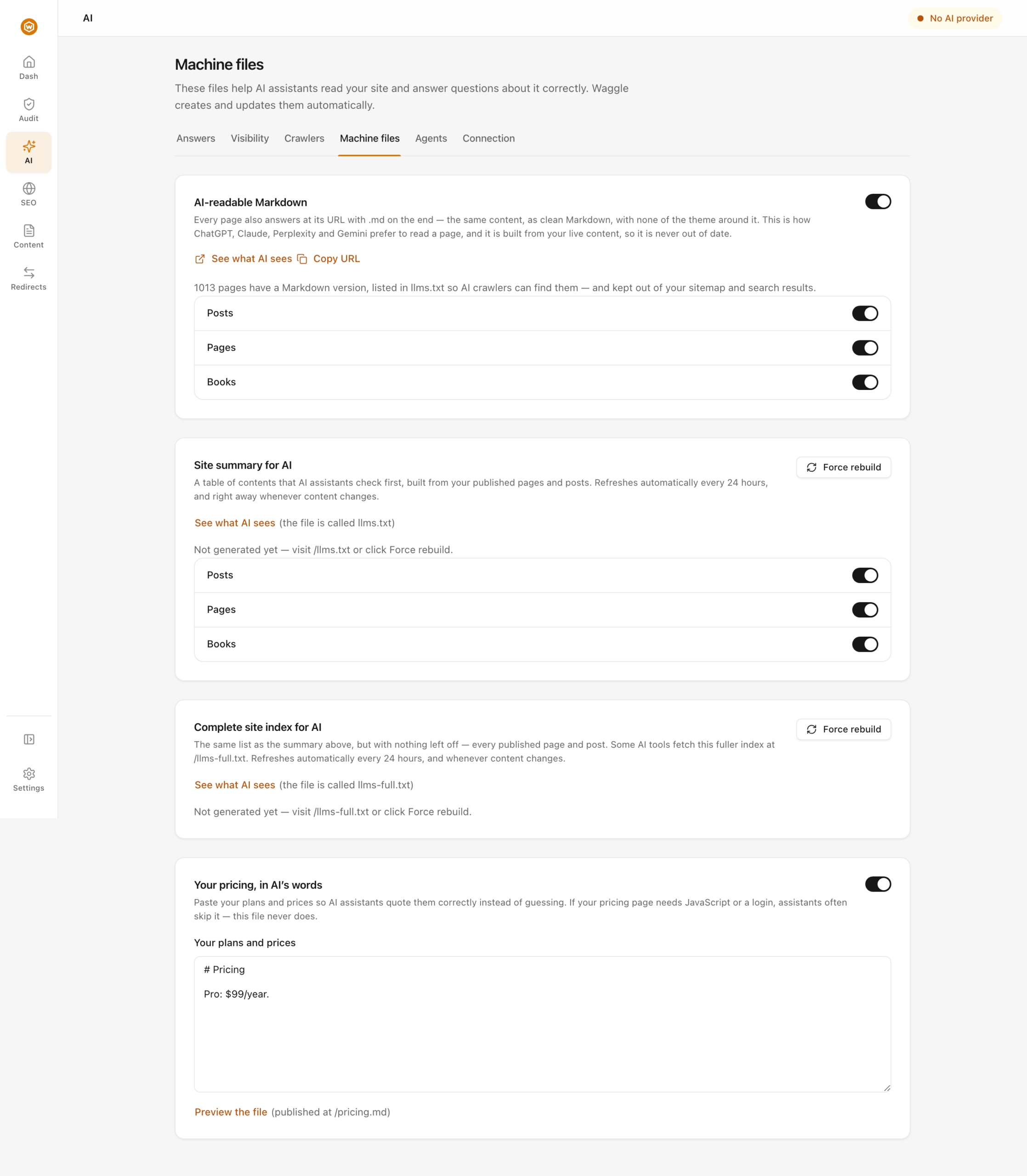Viewport: 1027px width, 1176px height.
Task: Click the Your plans and prices label
Action: (245, 943)
